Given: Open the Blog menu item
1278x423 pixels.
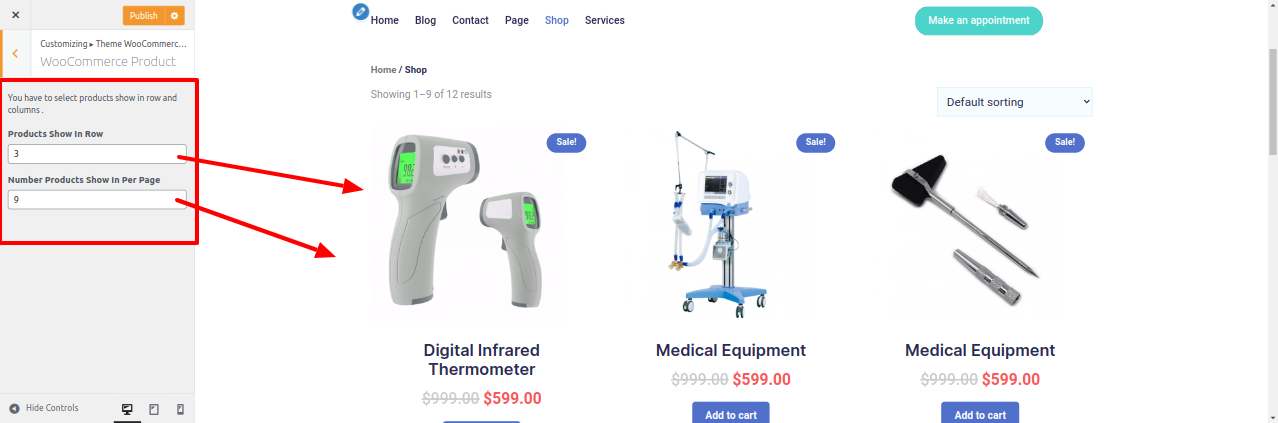Looking at the screenshot, I should coord(425,20).
